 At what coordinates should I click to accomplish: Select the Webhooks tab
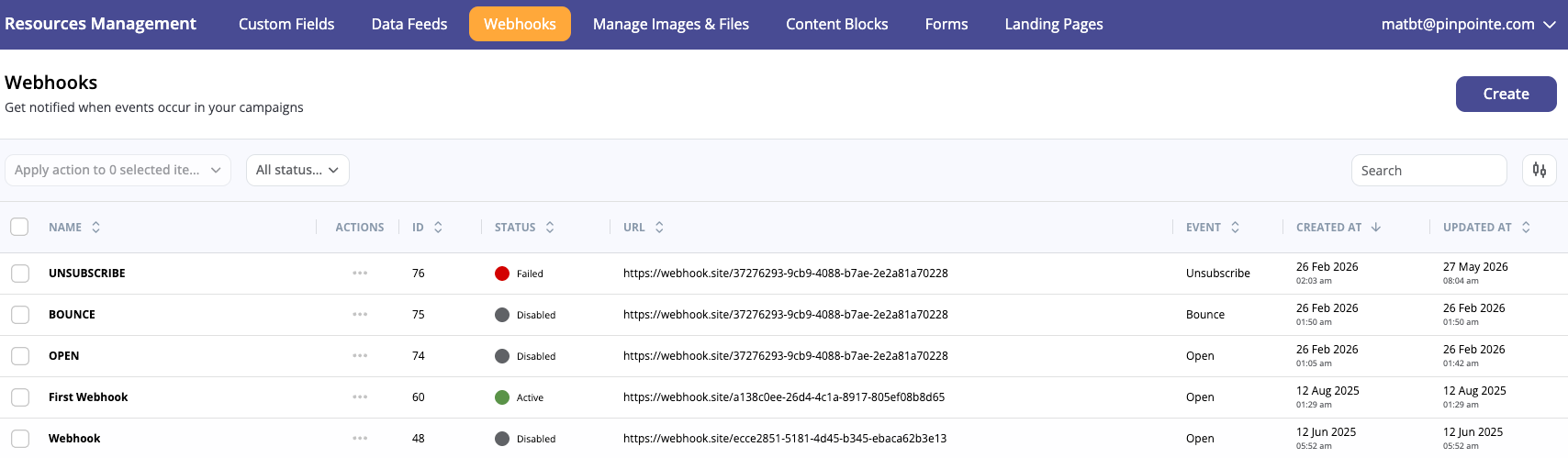coord(520,24)
